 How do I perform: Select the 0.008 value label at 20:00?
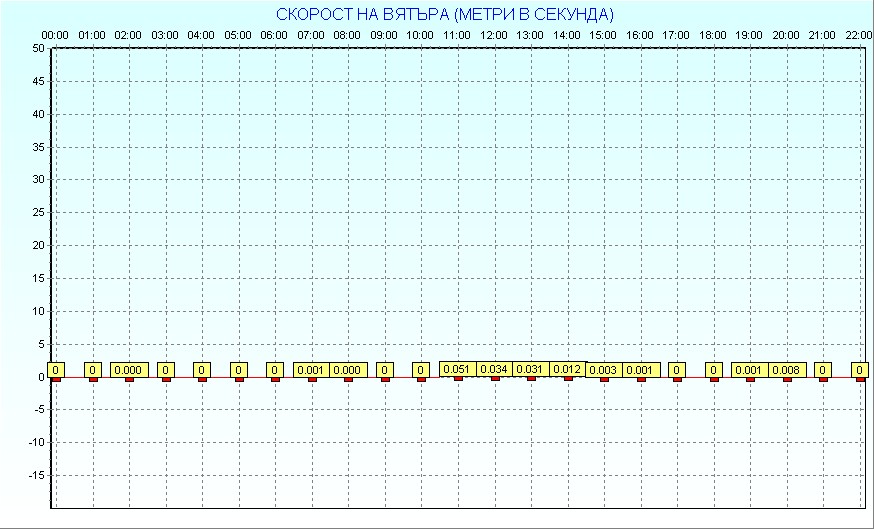pos(786,370)
